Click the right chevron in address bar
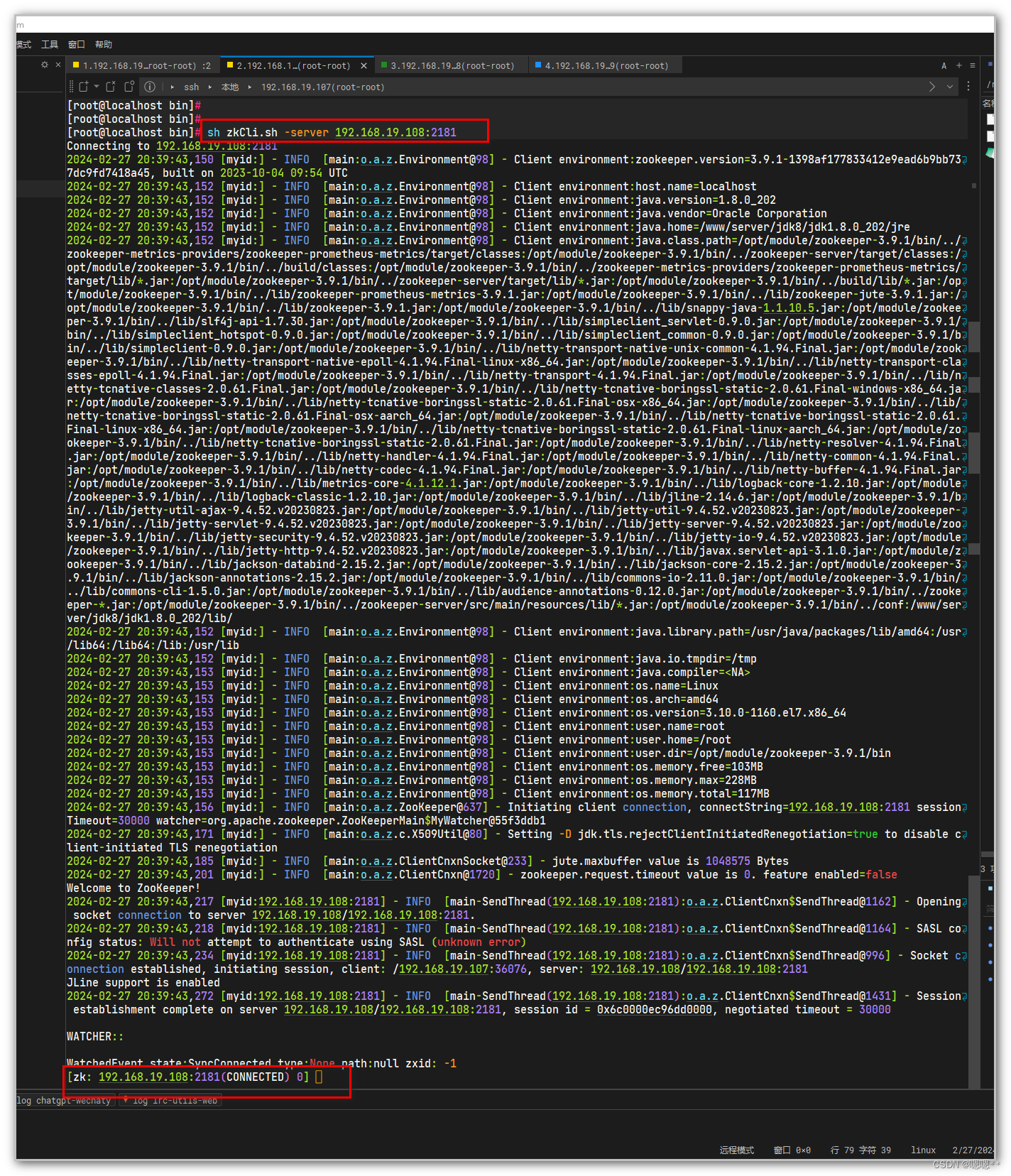 click(x=932, y=87)
